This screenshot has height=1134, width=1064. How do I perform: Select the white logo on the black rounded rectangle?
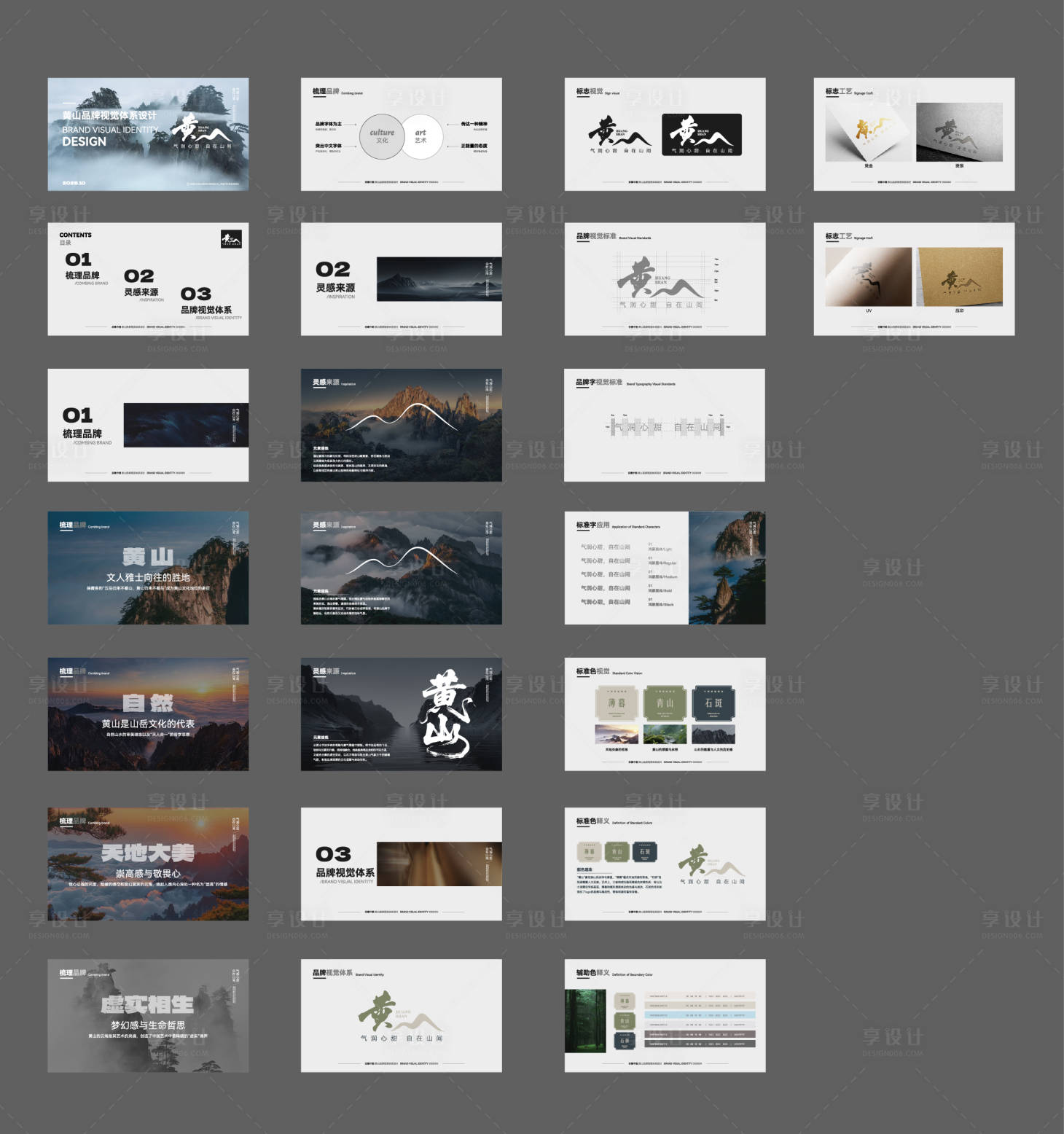tap(701, 135)
